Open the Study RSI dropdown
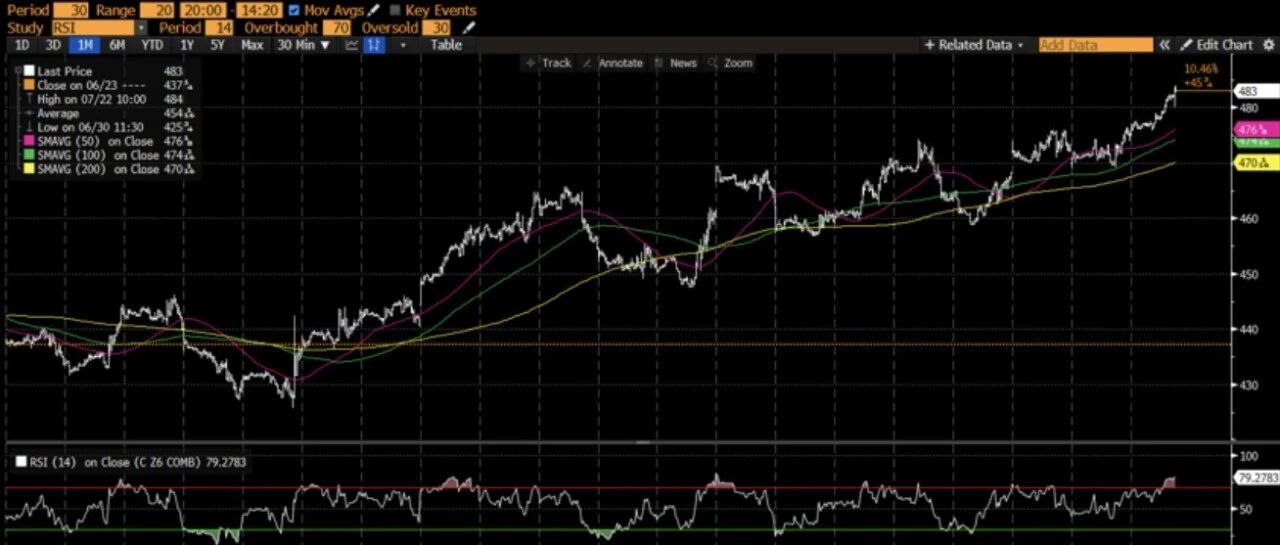This screenshot has height=545, width=1280. (x=142, y=27)
